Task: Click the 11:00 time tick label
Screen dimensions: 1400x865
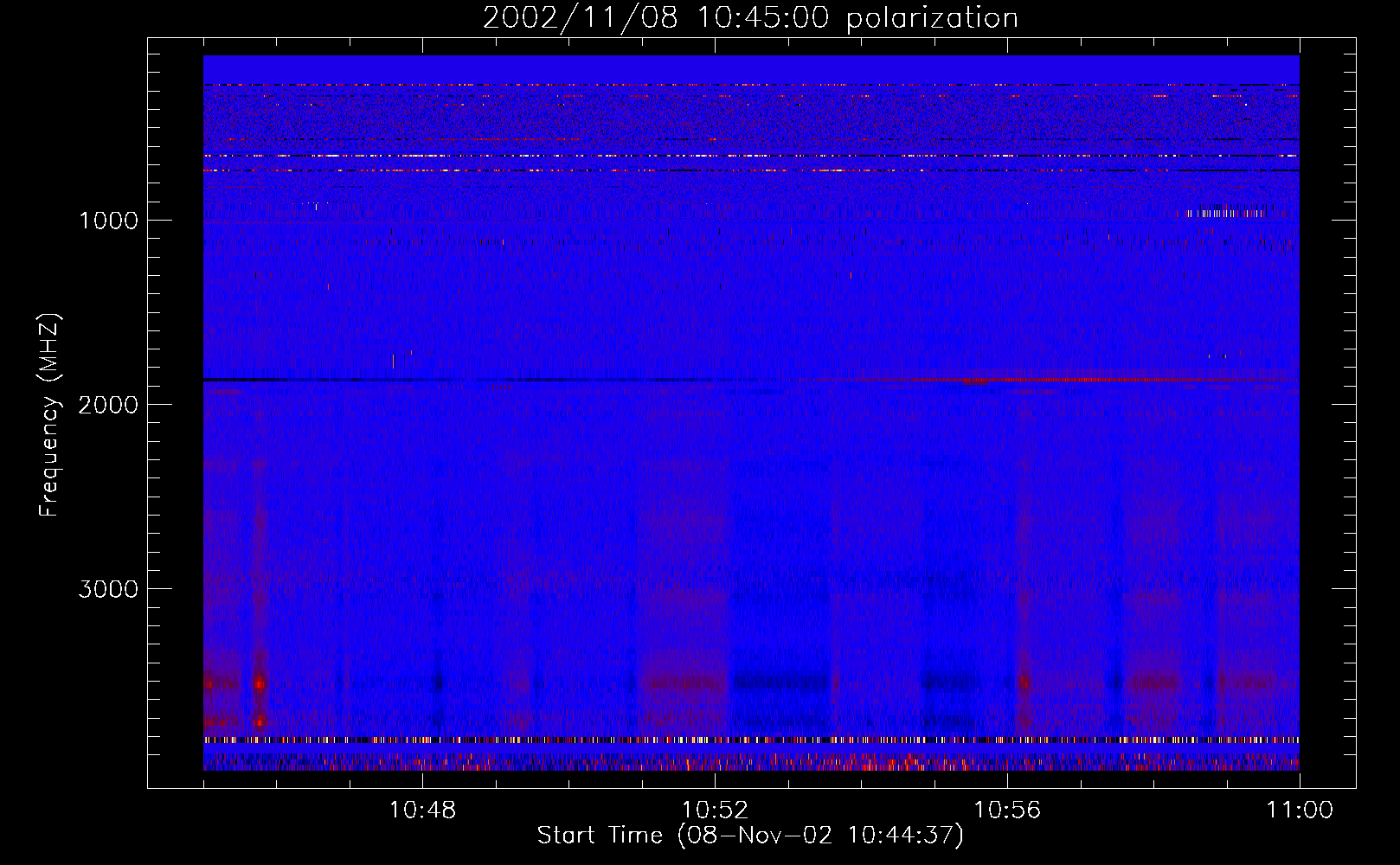Action: [1300, 811]
